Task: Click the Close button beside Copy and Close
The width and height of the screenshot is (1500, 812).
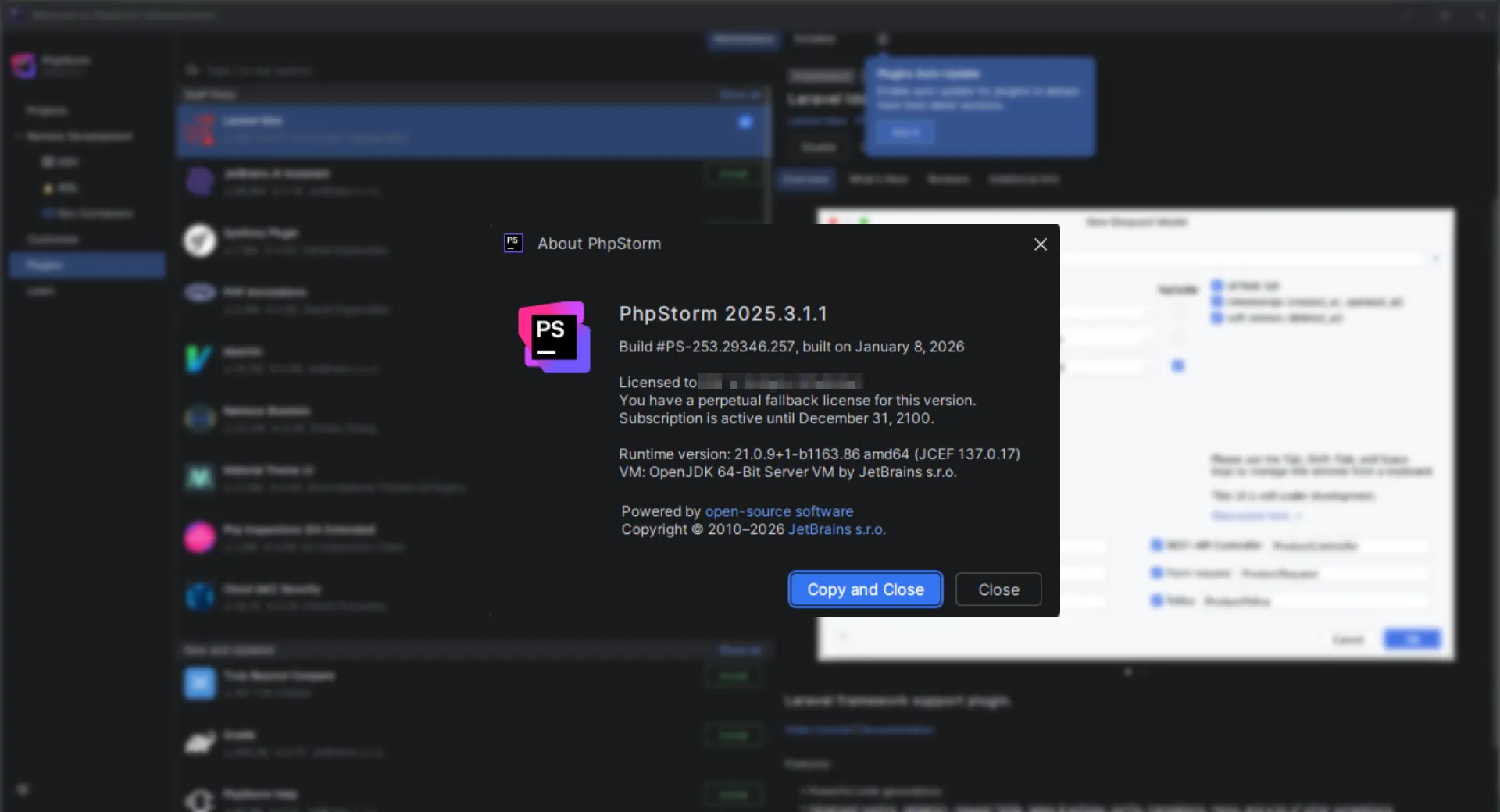Action: pyautogui.click(x=998, y=589)
